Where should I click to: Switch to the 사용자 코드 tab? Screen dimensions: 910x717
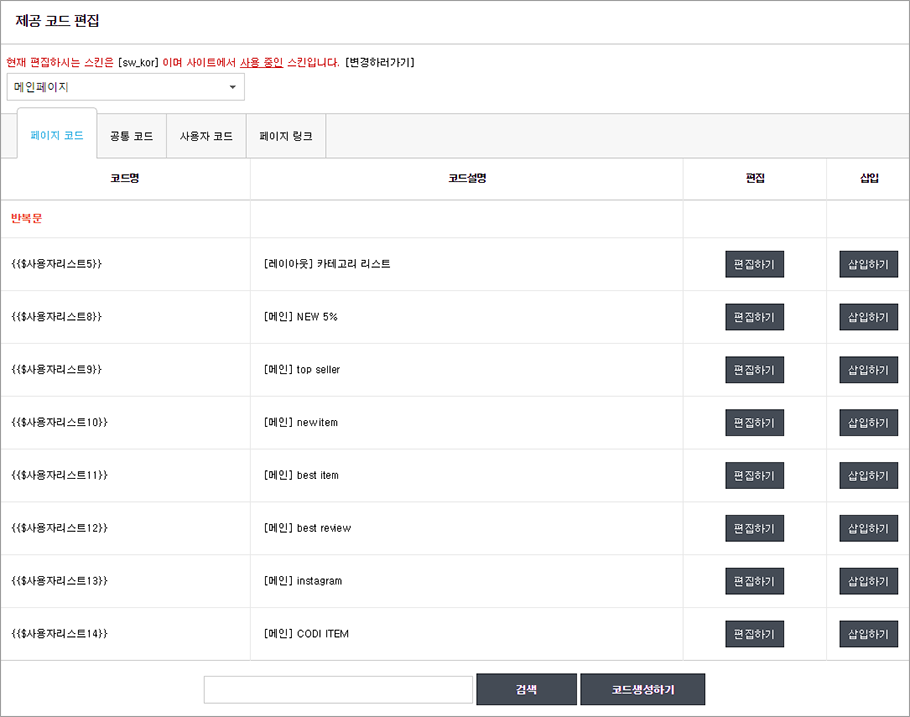[x=206, y=136]
